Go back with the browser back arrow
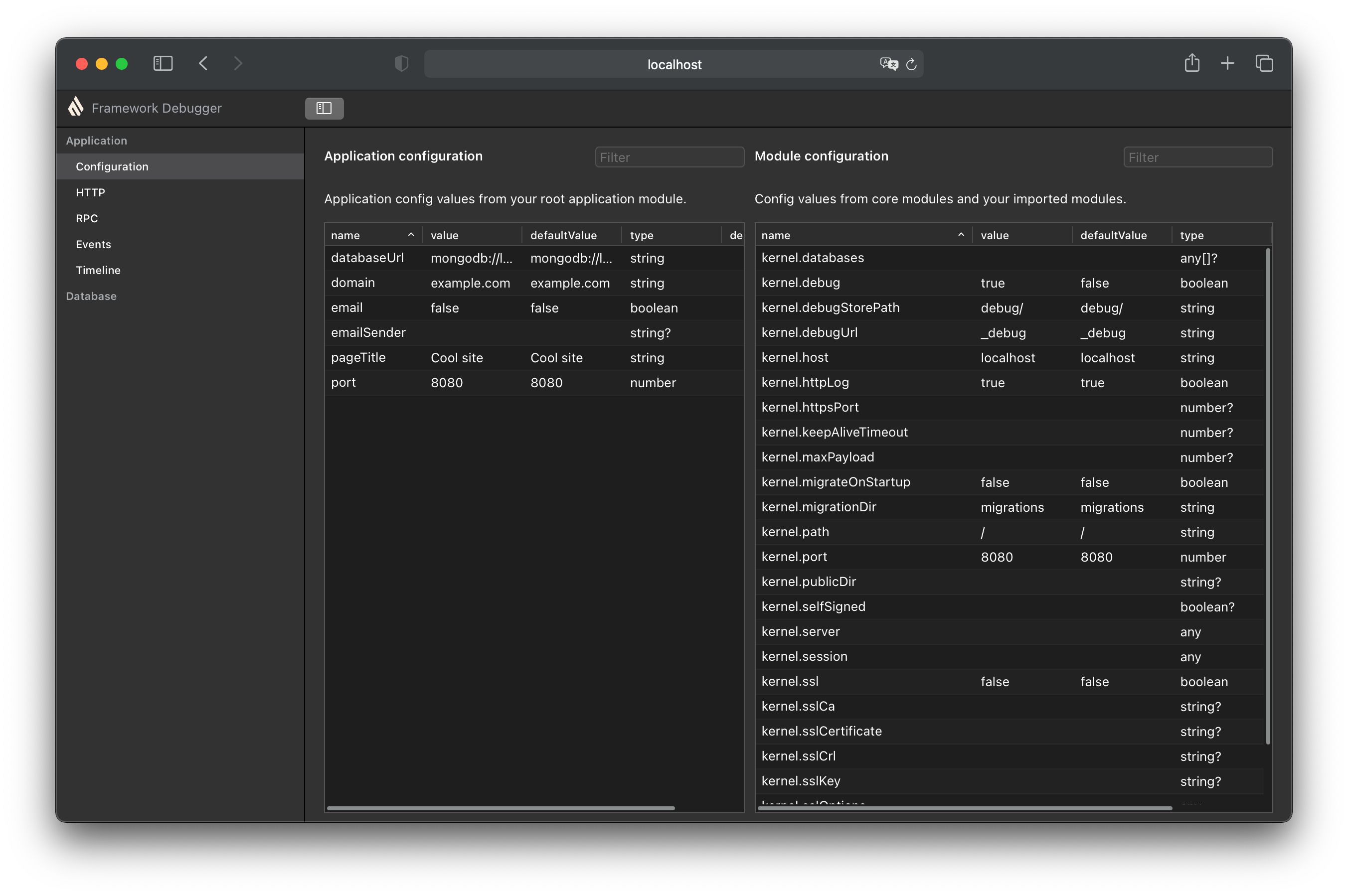Image resolution: width=1348 pixels, height=896 pixels. tap(203, 63)
